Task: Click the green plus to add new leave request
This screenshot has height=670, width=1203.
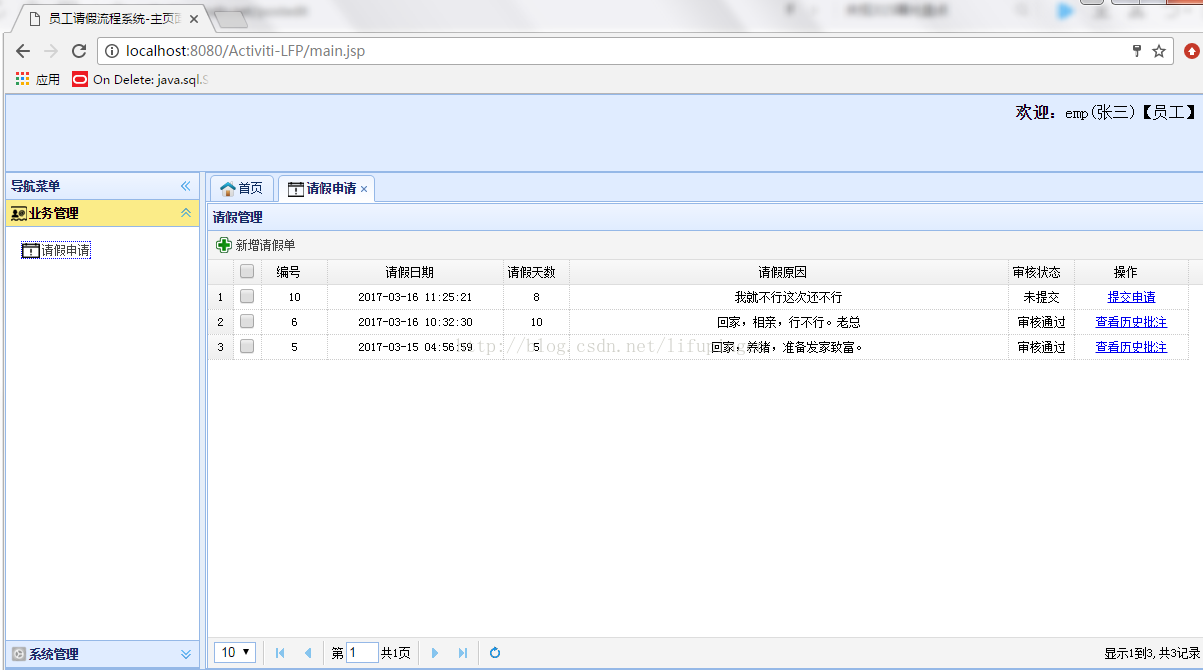Action: pos(222,244)
